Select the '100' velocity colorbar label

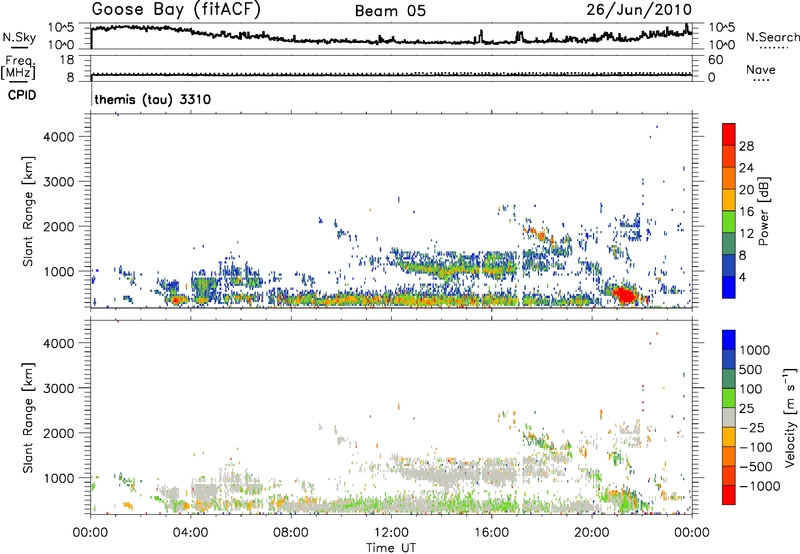(x=751, y=389)
